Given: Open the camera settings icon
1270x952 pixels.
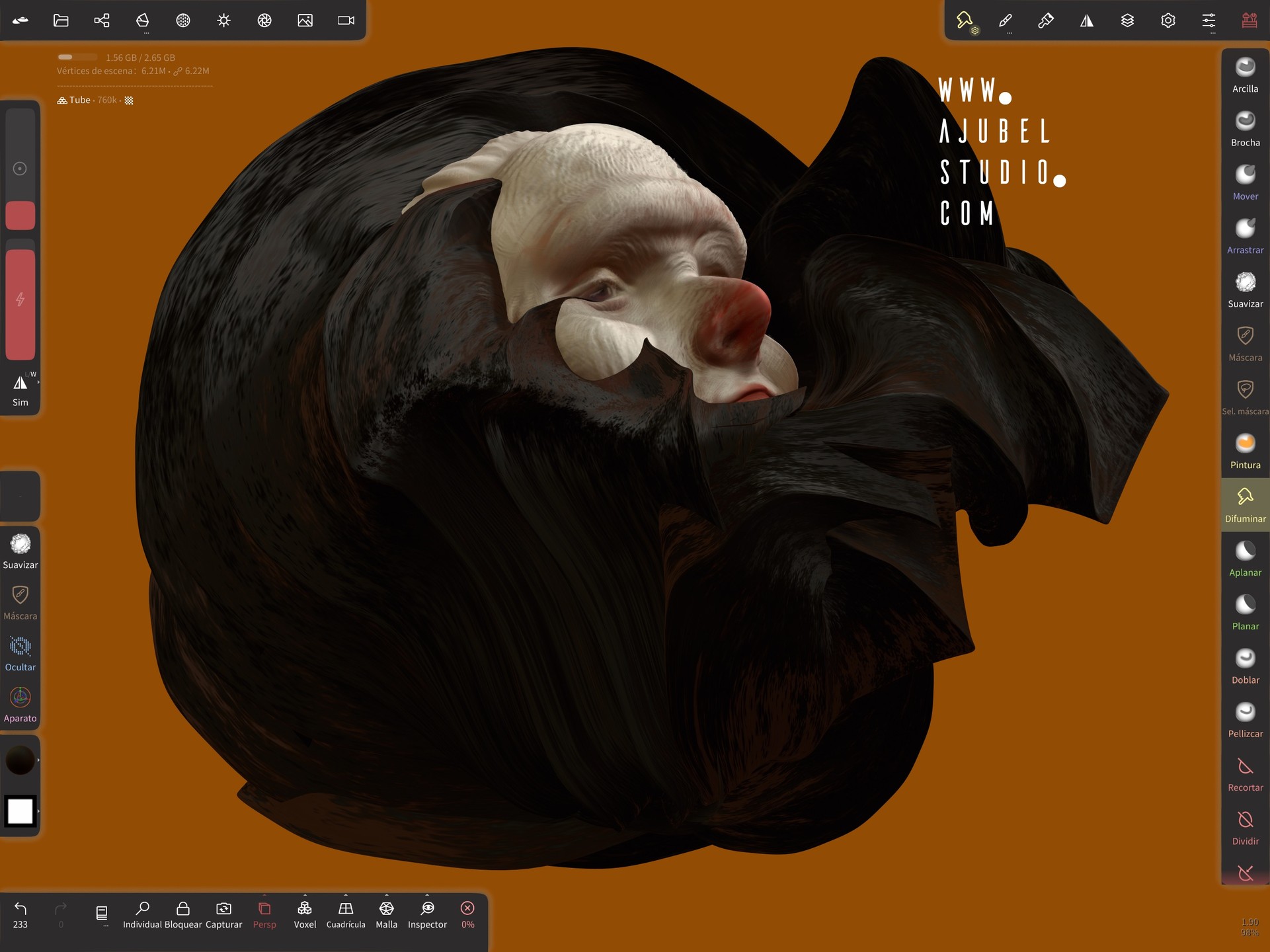Looking at the screenshot, I should (x=346, y=20).
